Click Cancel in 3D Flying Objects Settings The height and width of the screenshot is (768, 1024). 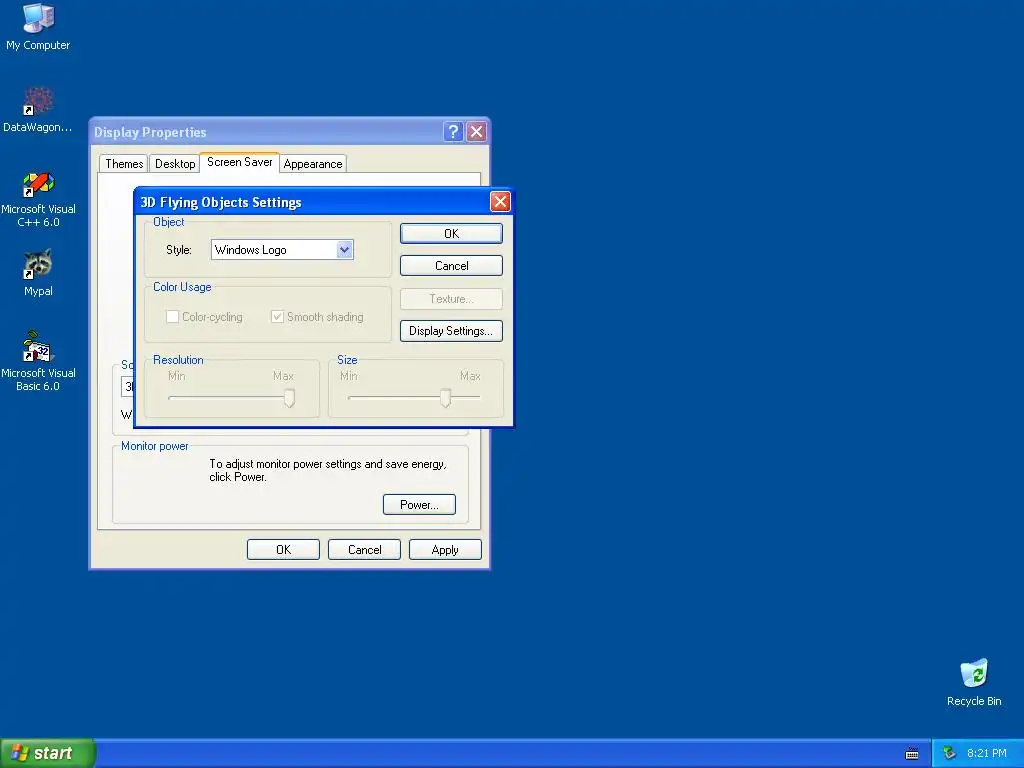[451, 266]
